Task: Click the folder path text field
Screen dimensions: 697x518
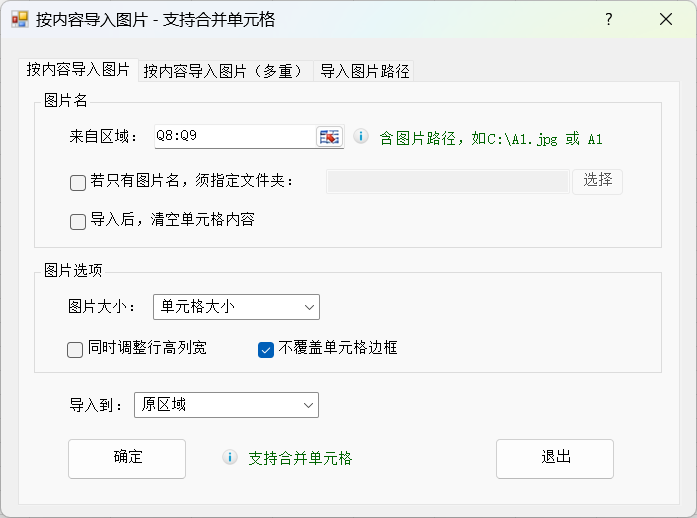Action: (x=447, y=181)
